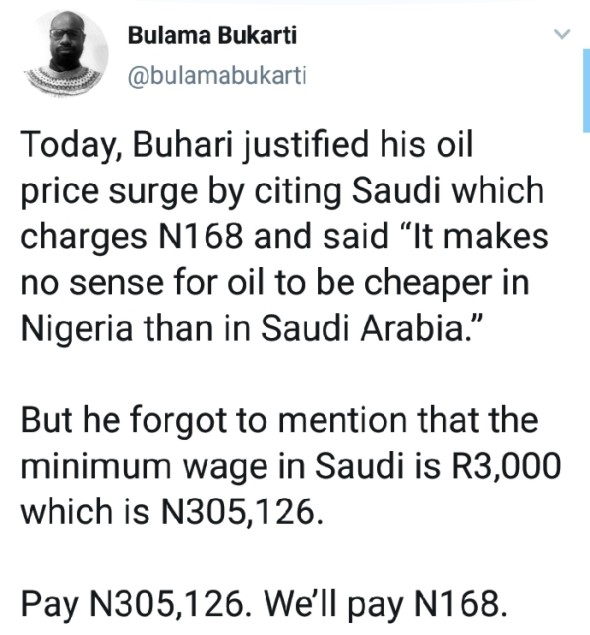This screenshot has height=635, width=590.
Task: Click "N168" after the word charges
Action: tap(200, 236)
